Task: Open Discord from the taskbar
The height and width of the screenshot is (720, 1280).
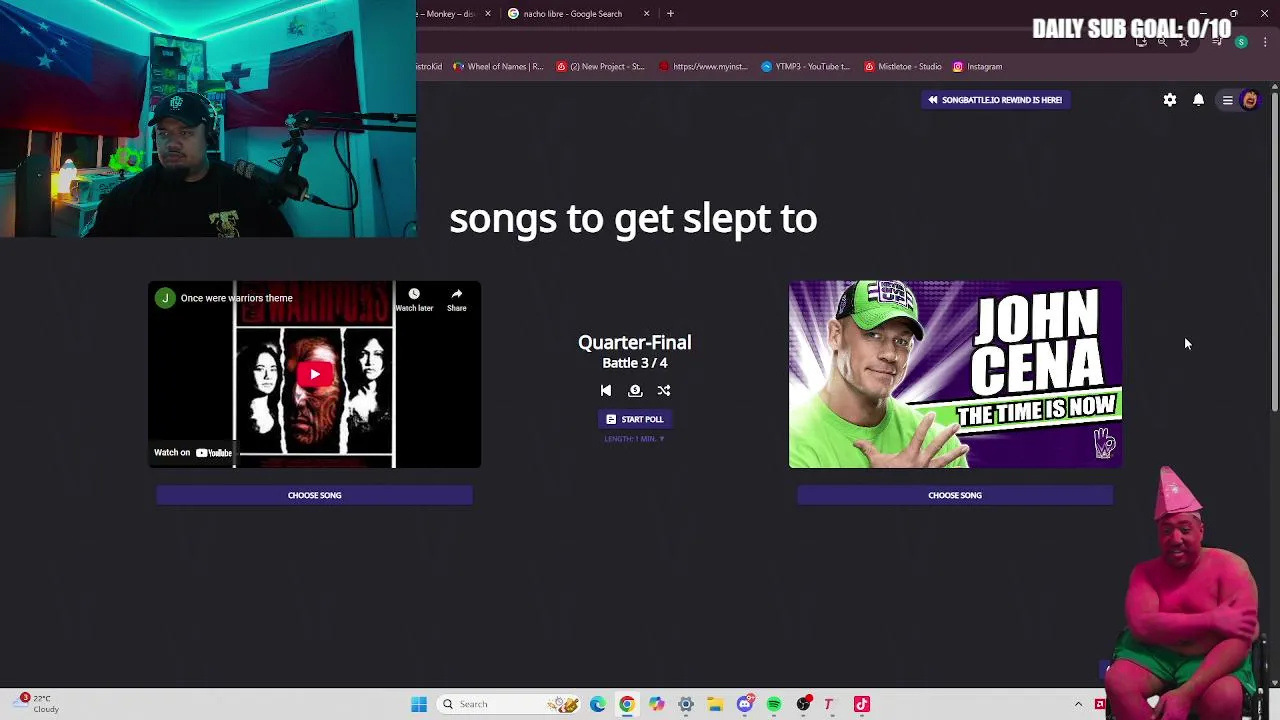Action: coord(745,704)
